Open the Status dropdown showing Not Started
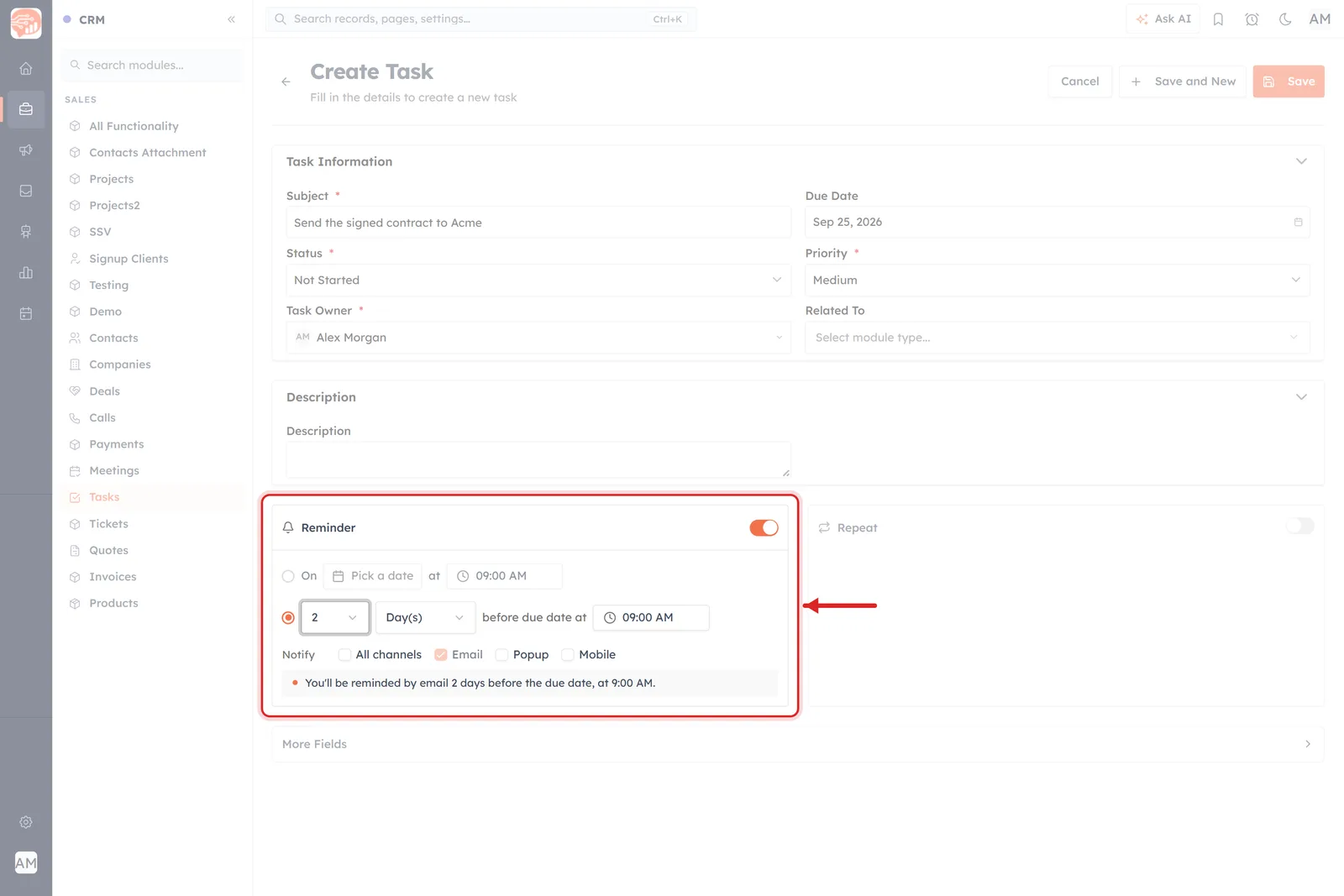The image size is (1344, 896). [x=538, y=280]
